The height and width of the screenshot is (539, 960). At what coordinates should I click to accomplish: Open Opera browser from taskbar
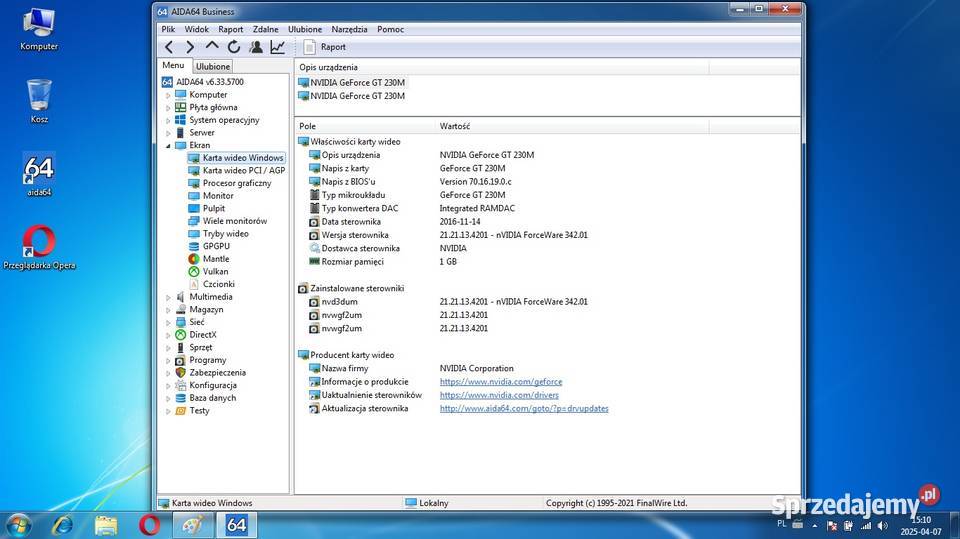[149, 526]
